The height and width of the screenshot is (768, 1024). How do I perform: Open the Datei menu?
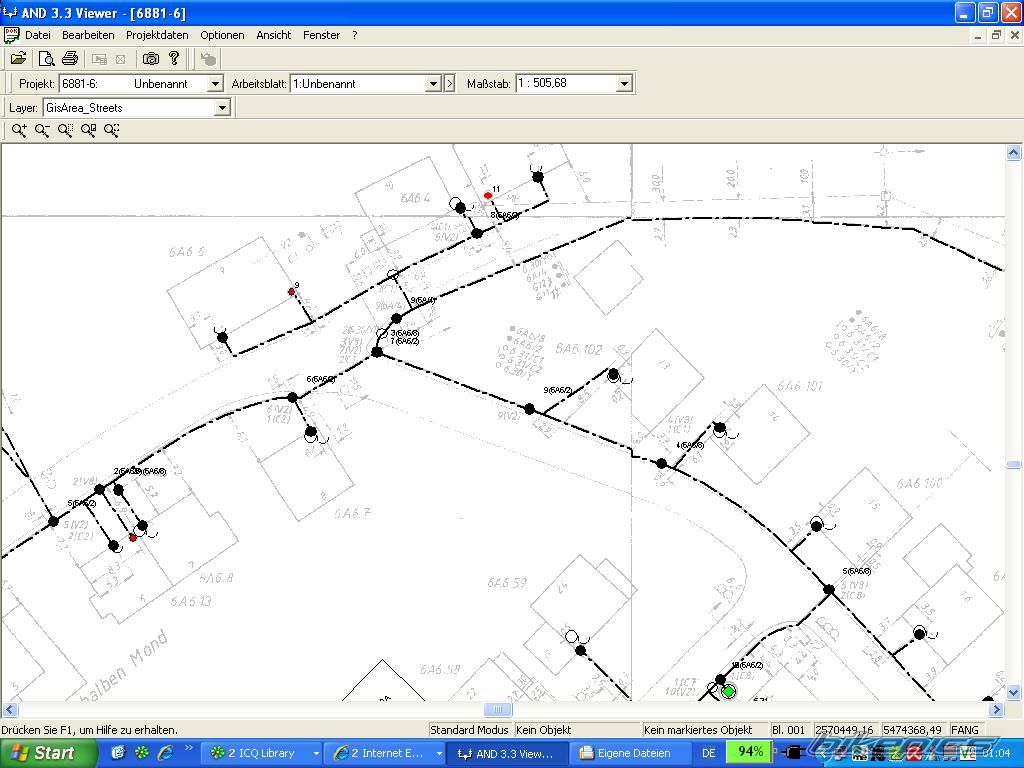tap(38, 35)
